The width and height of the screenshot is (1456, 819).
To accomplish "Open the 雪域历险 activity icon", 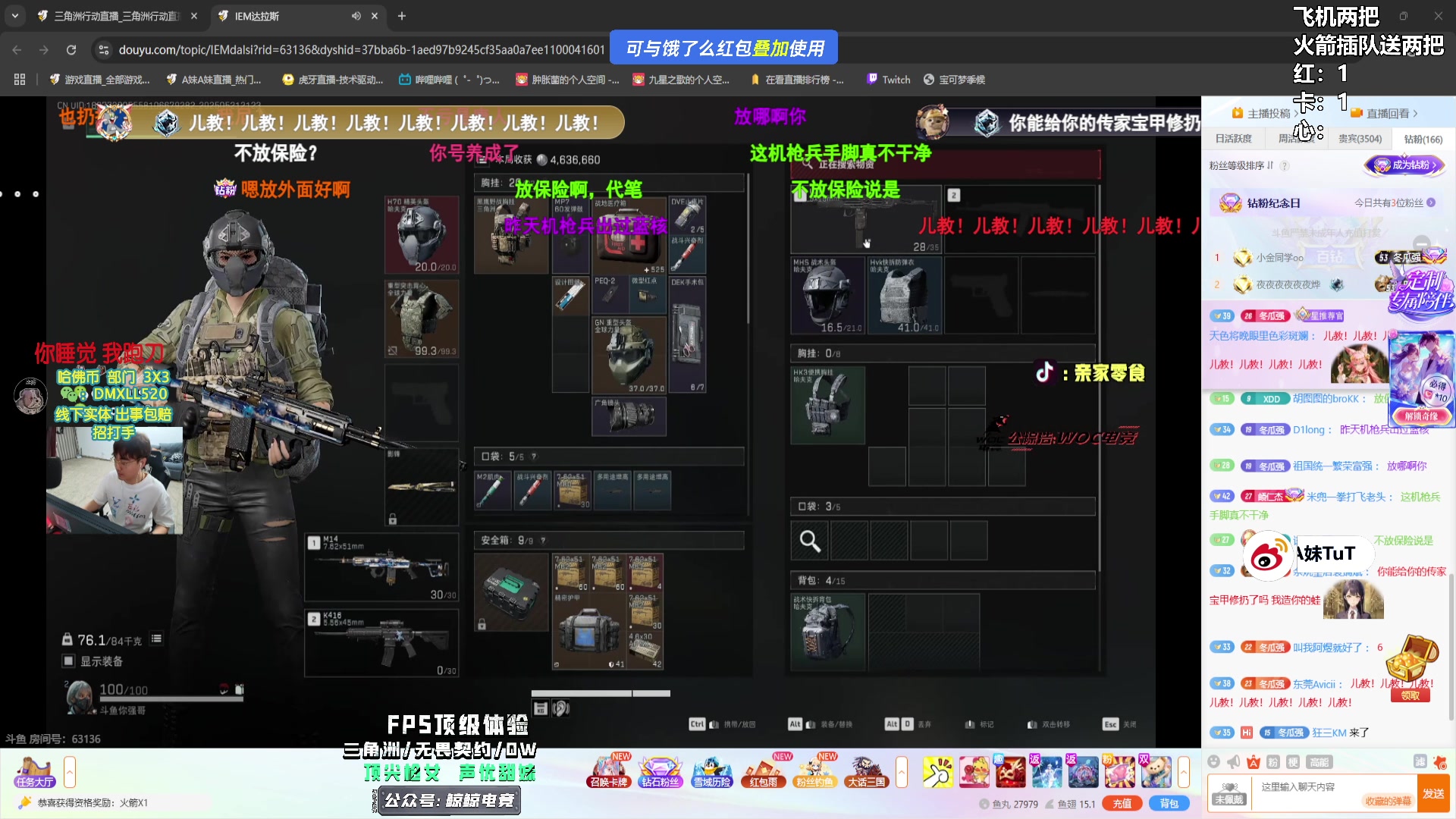I will click(x=711, y=772).
